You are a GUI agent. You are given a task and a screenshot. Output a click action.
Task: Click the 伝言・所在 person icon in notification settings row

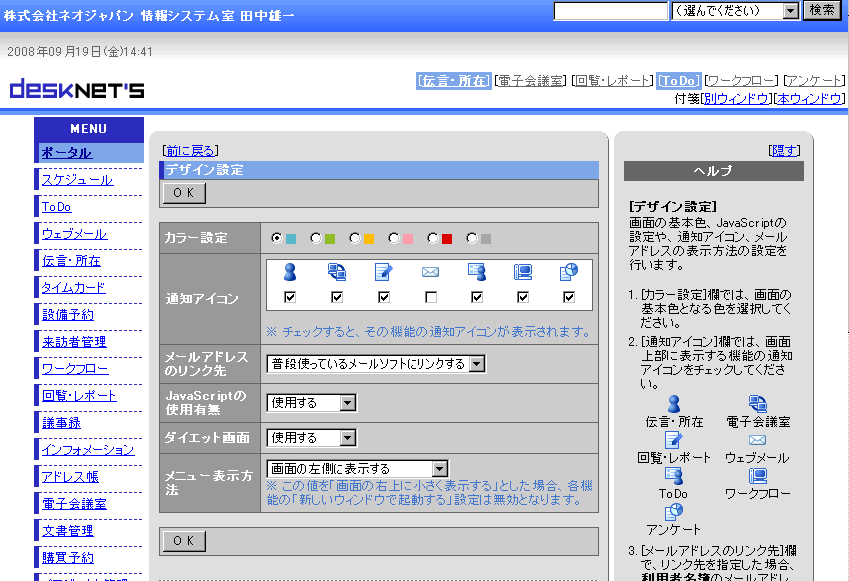tap(290, 271)
